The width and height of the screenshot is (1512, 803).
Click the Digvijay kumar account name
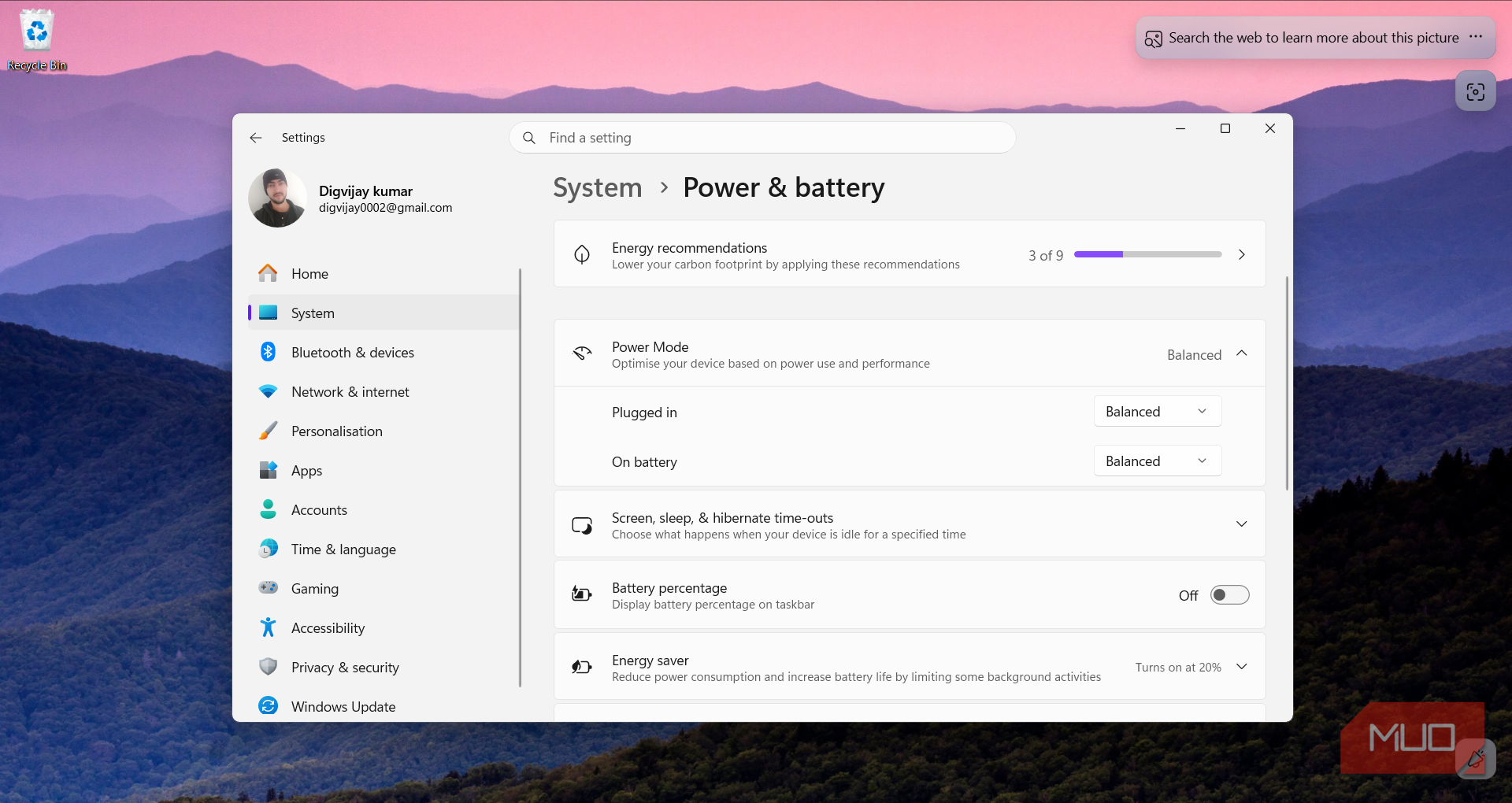pyautogui.click(x=365, y=191)
